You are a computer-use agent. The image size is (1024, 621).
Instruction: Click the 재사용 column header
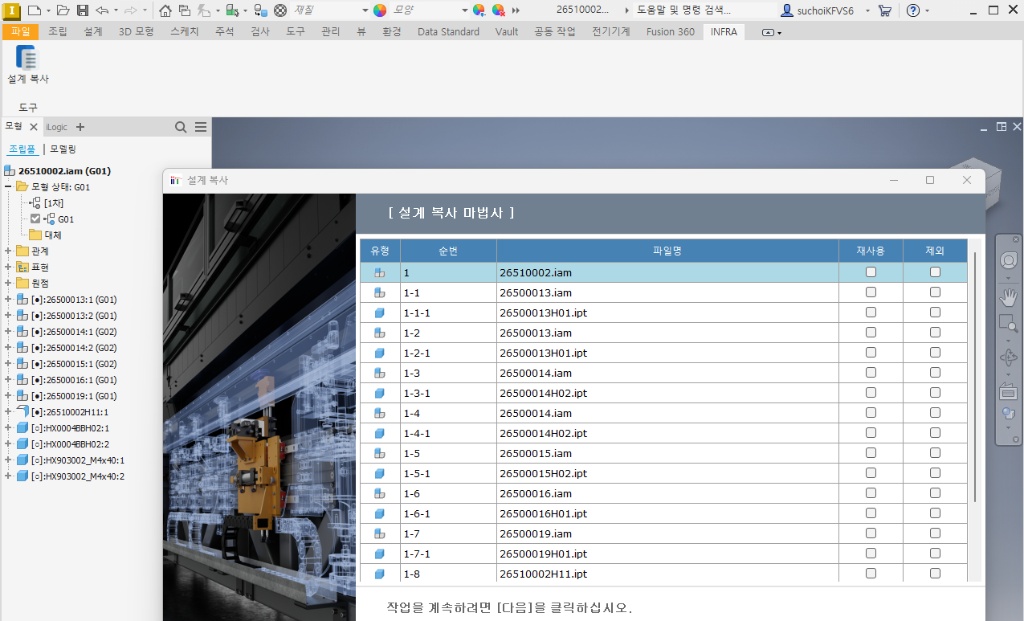[871, 251]
